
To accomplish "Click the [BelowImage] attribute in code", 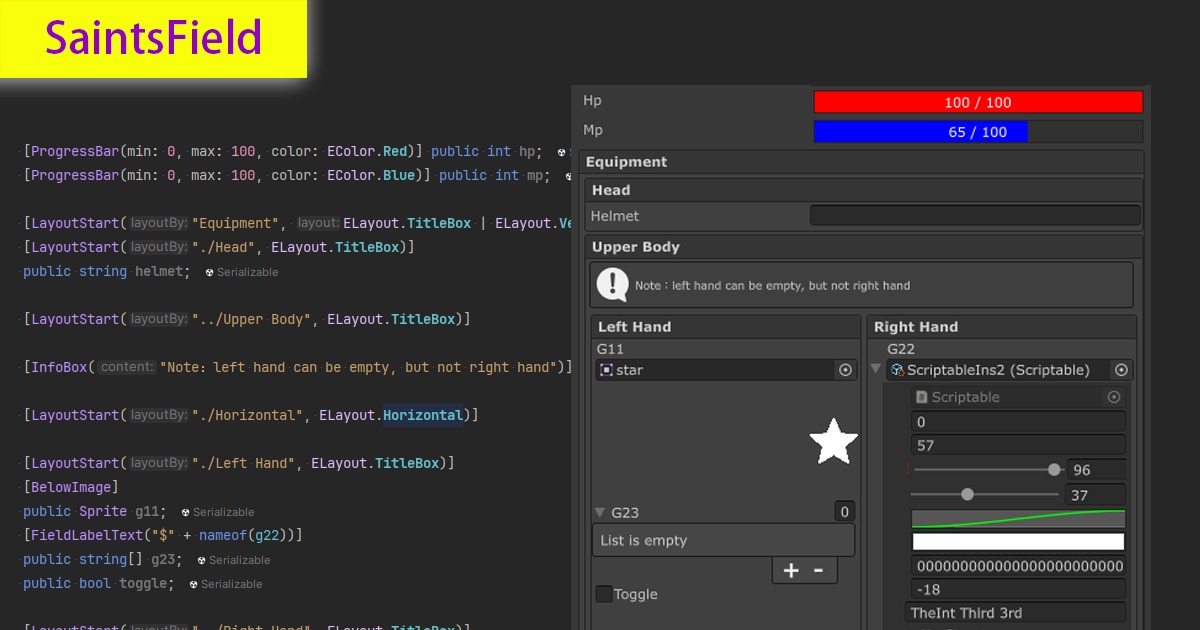I will 71,487.
